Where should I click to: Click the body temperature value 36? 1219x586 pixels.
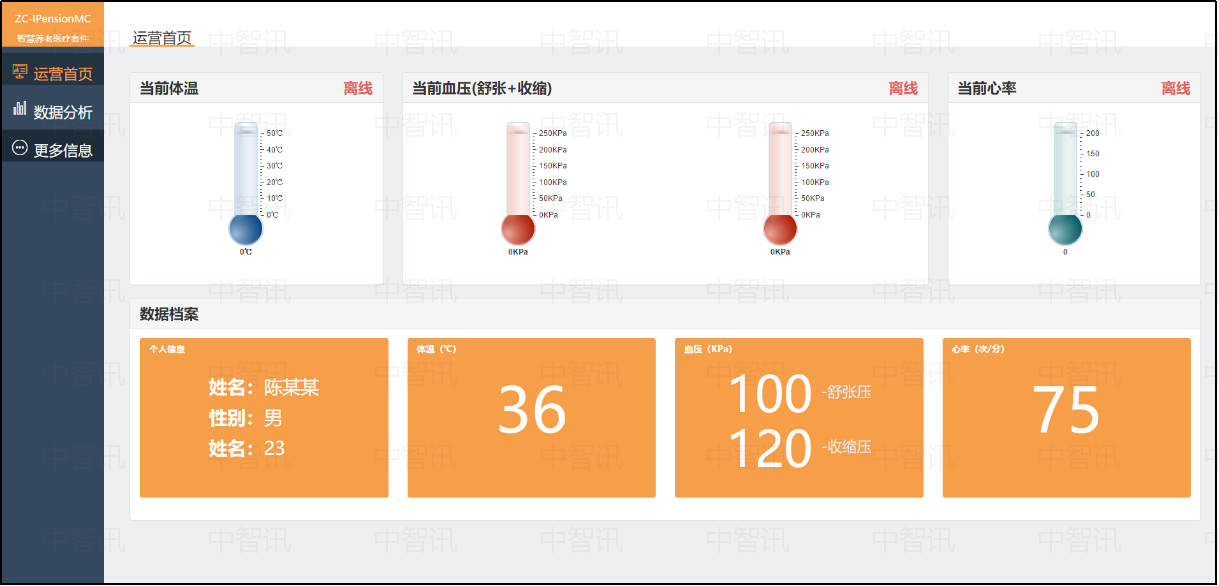[x=532, y=410]
